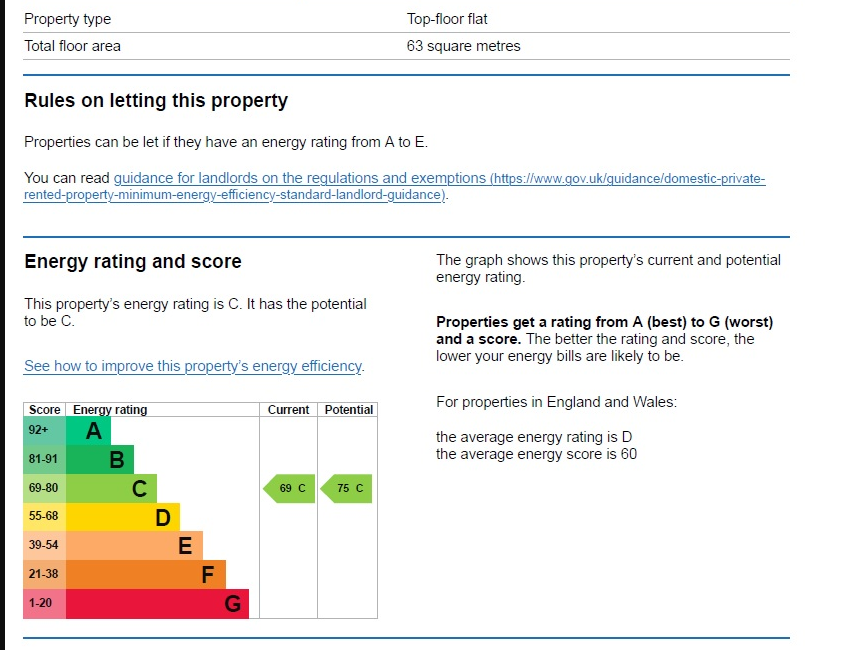
Task: Open the guidance for landlords link
Action: (300, 178)
